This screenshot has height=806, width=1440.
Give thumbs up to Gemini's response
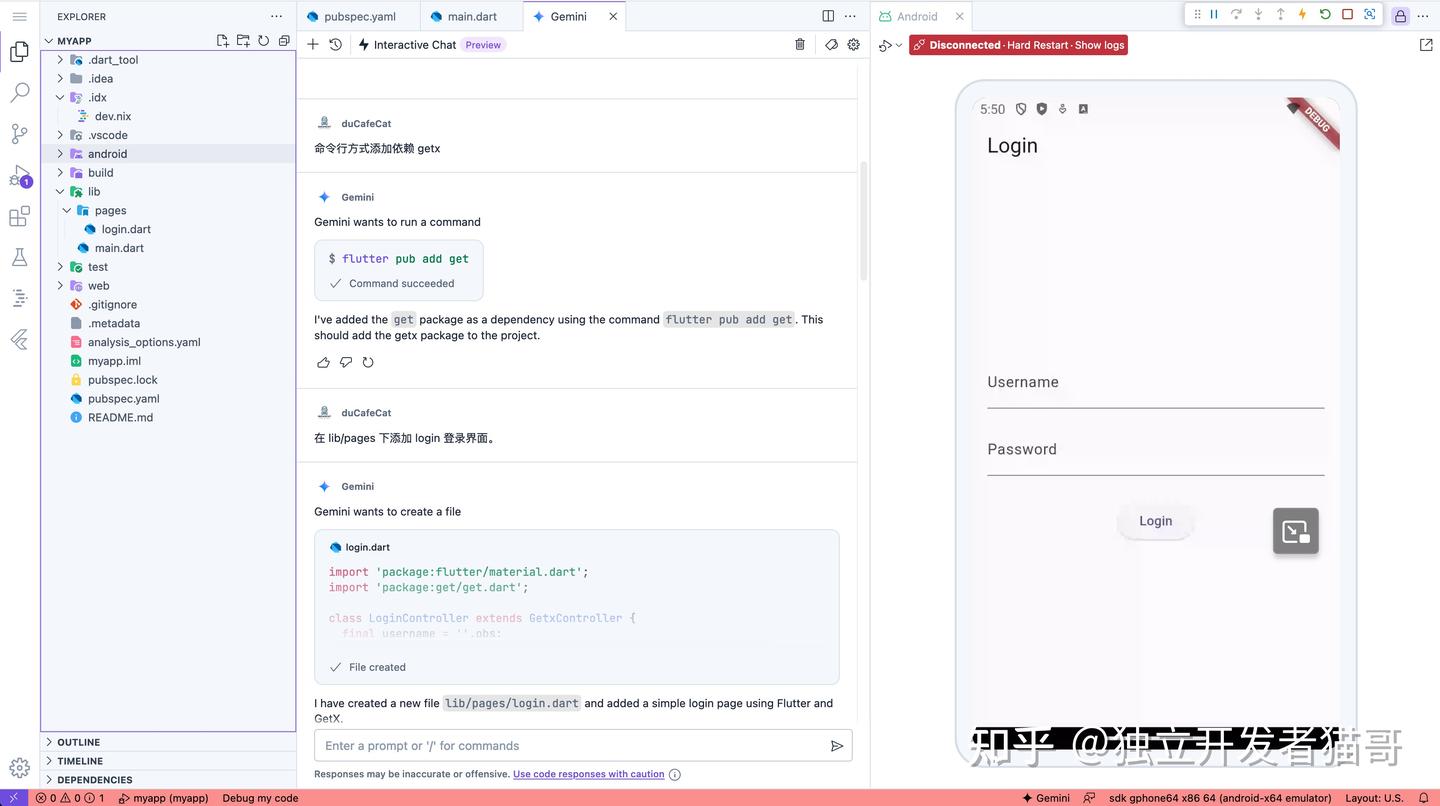coord(323,362)
